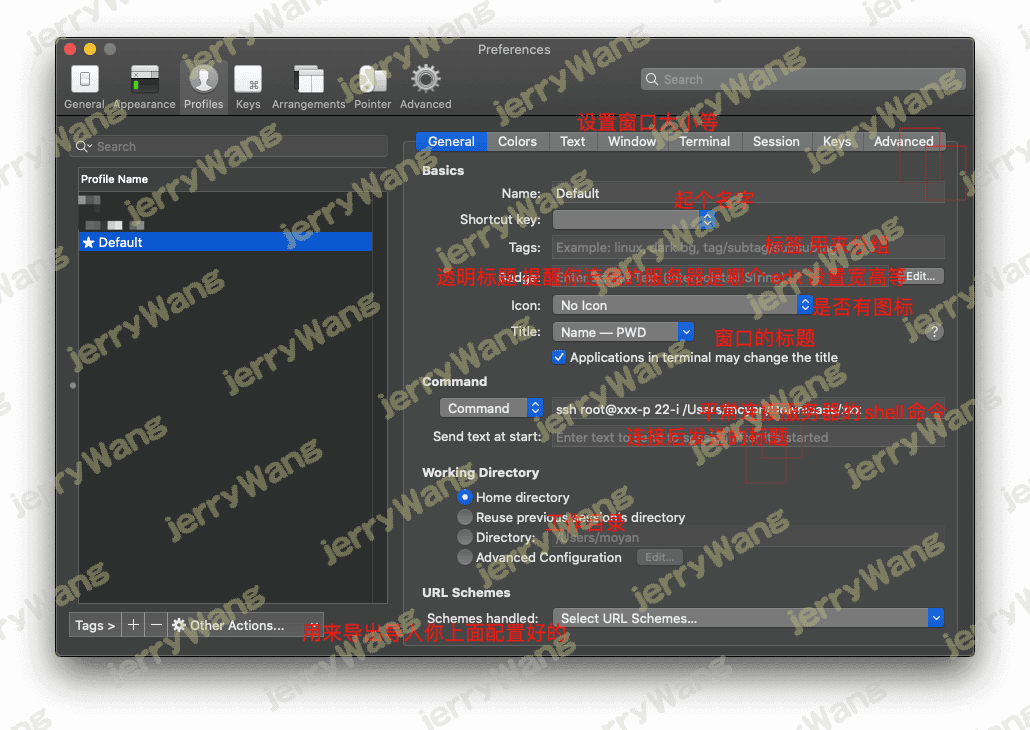Select Reuse previous session's directory option

pos(465,517)
